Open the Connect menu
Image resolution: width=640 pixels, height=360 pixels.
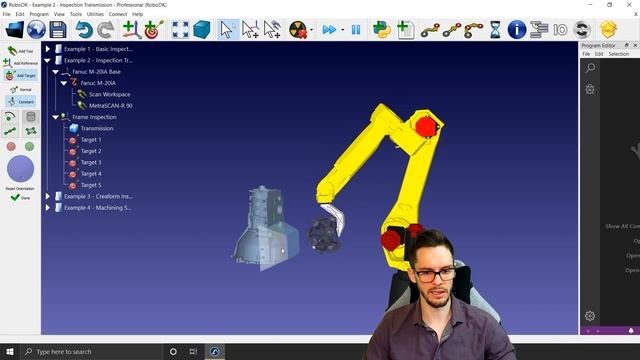(118, 14)
